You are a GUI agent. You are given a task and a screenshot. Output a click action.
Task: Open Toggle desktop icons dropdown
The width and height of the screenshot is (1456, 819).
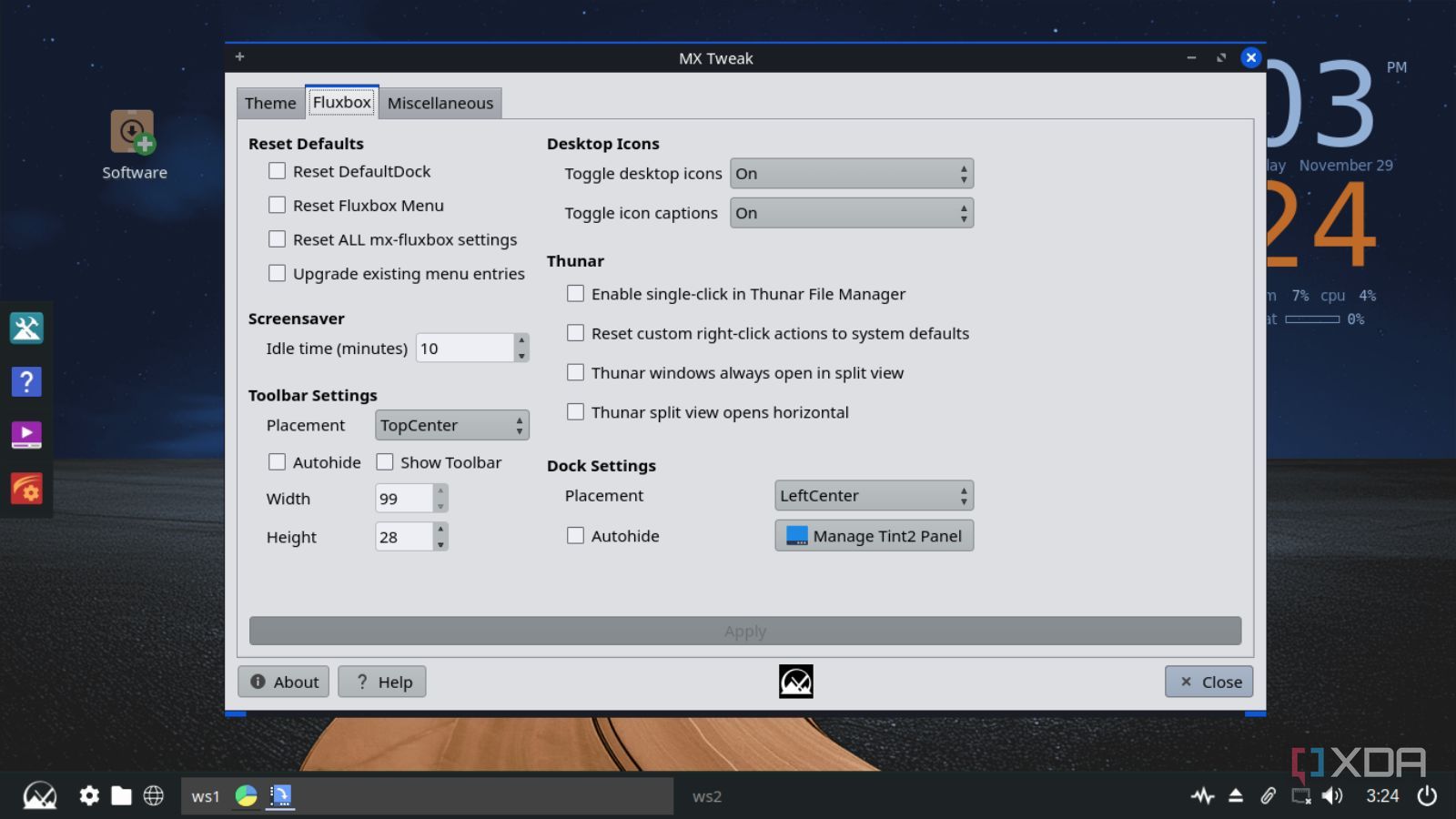pyautogui.click(x=852, y=174)
